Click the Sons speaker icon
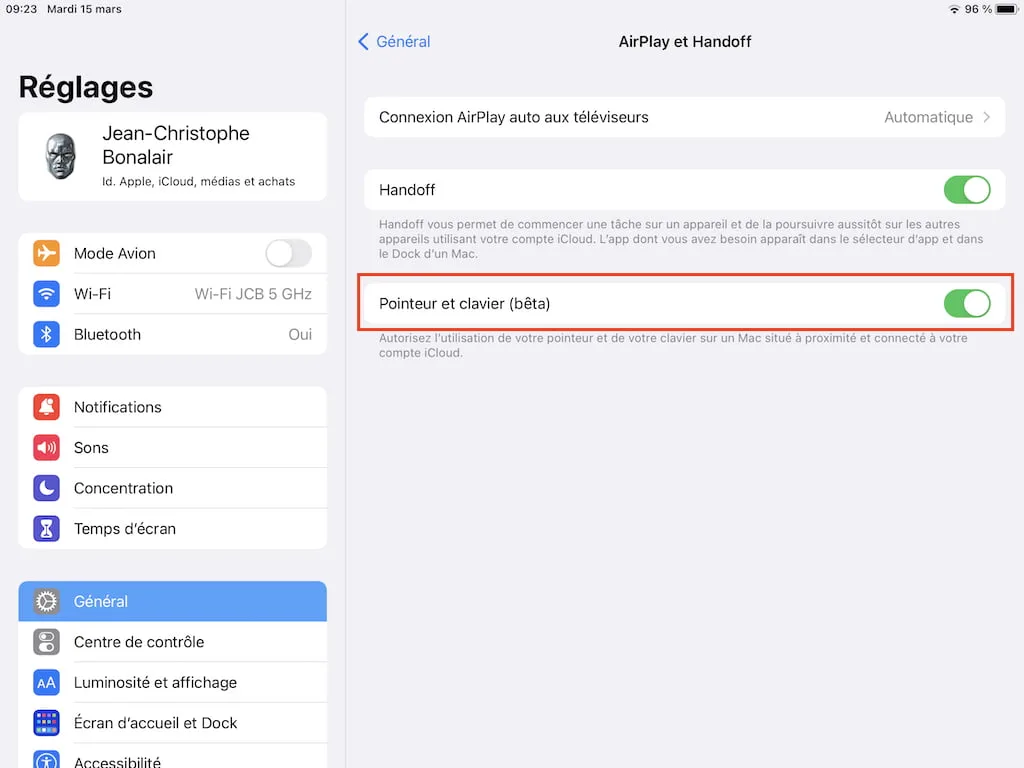The image size is (1024, 768). click(46, 448)
